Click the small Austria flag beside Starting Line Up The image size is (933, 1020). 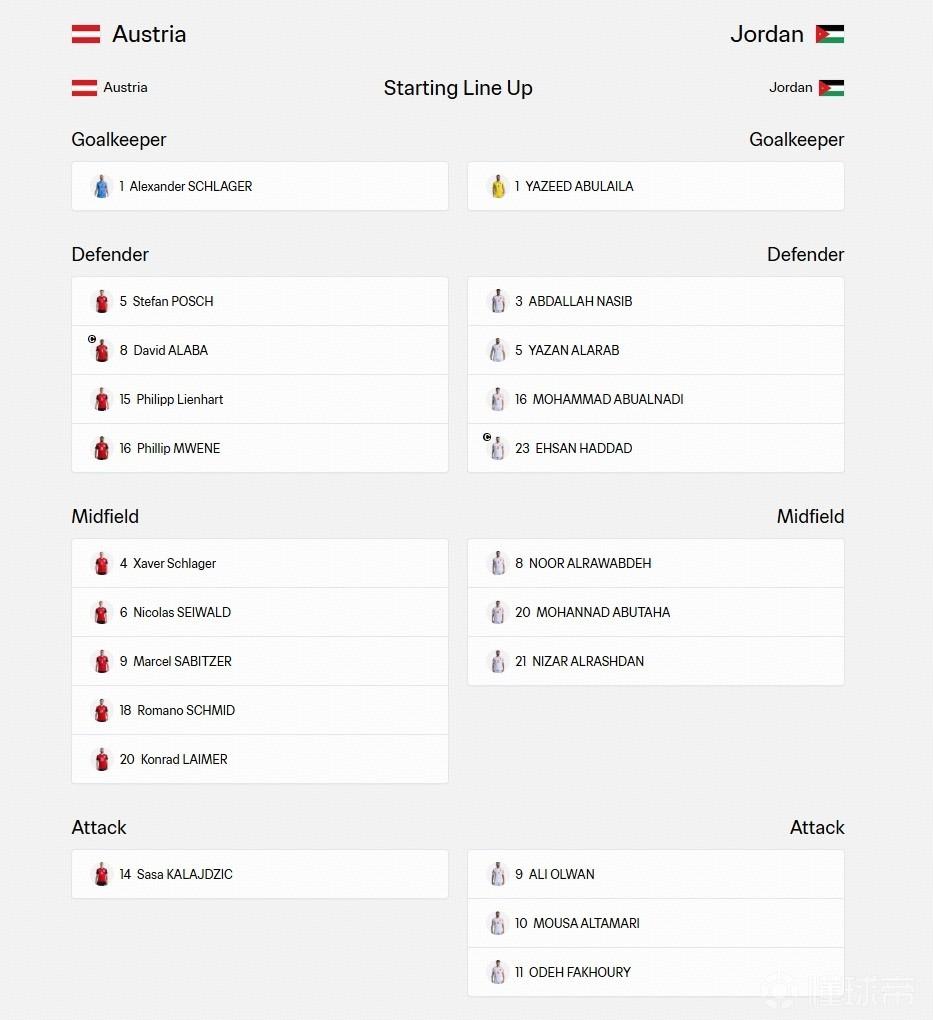tap(85, 88)
